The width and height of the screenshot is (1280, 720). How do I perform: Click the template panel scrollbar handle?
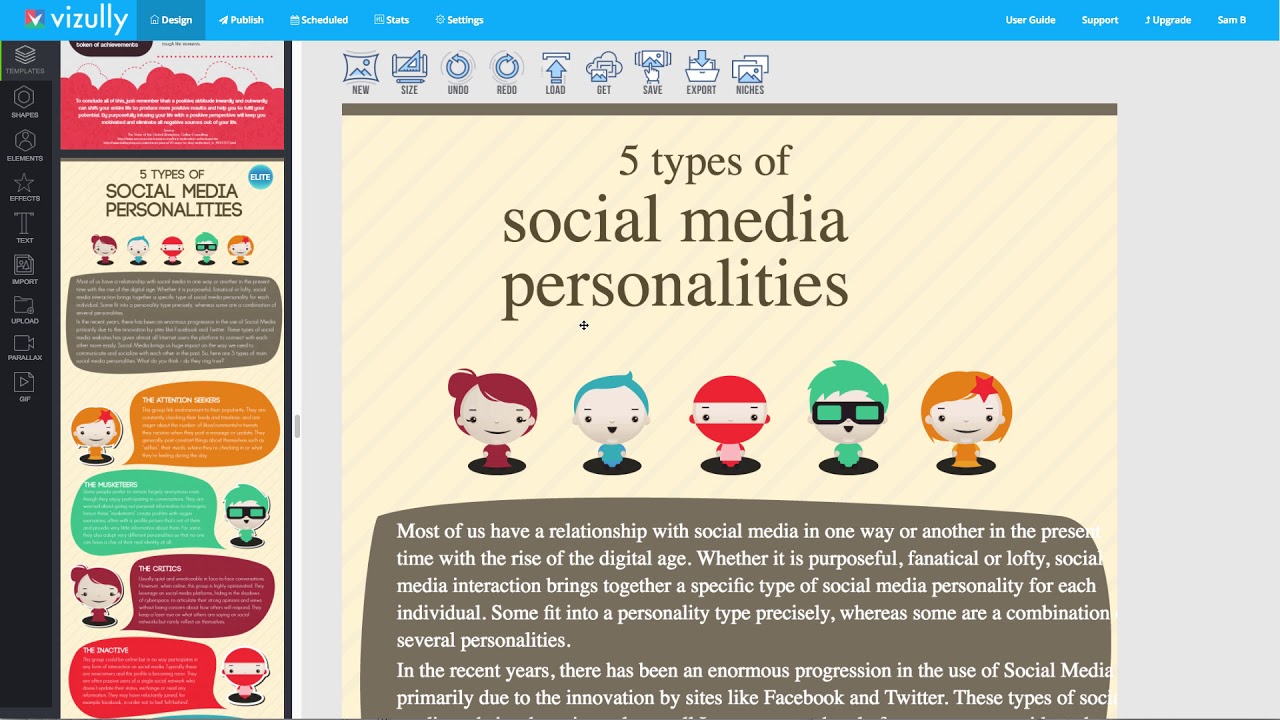[x=296, y=427]
